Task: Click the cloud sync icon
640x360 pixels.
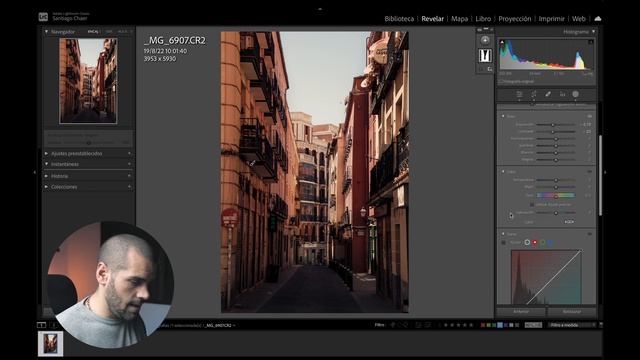Action: coord(598,19)
